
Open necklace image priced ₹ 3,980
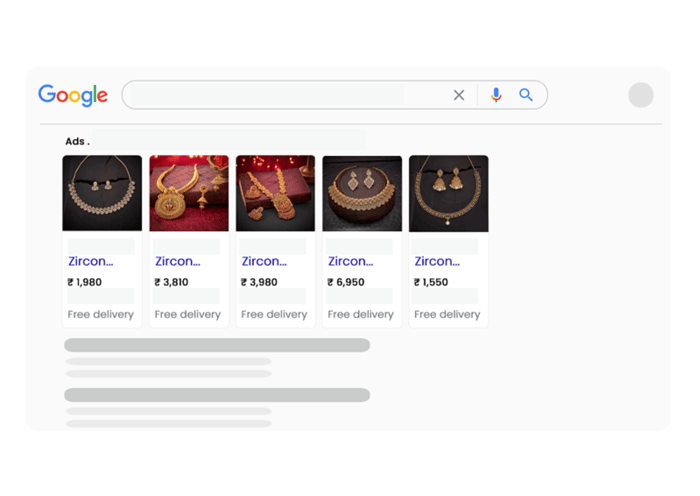[275, 193]
